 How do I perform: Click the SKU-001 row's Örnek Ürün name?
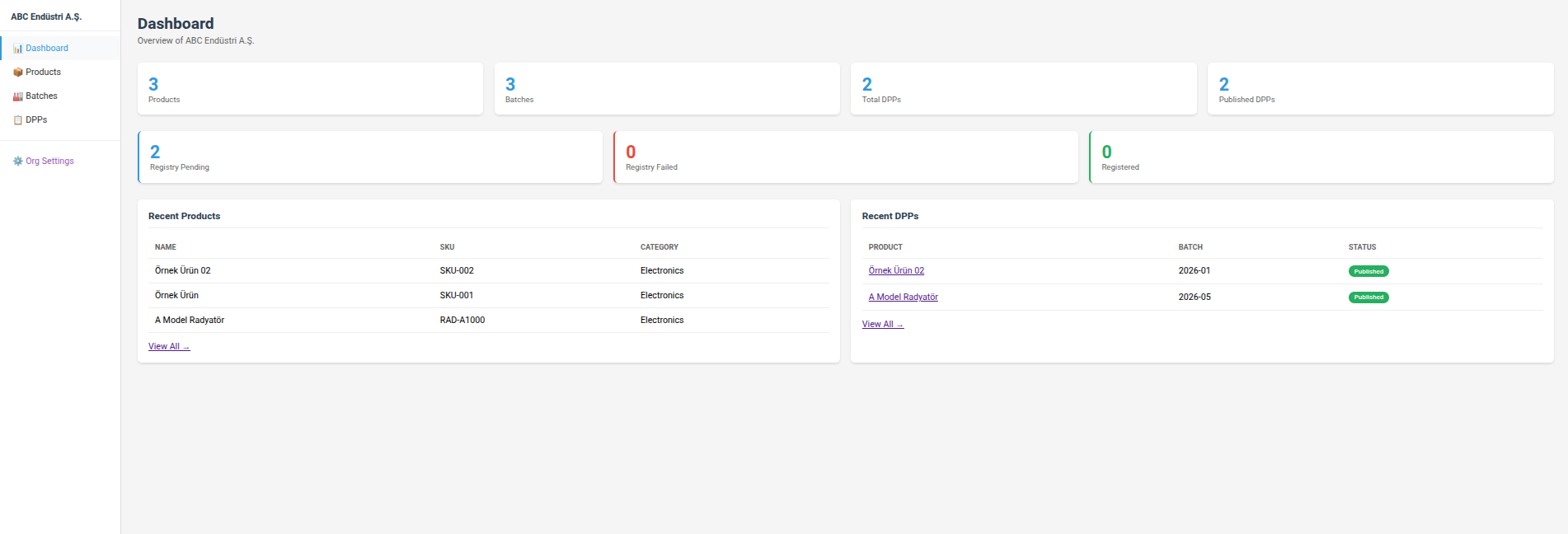point(176,295)
